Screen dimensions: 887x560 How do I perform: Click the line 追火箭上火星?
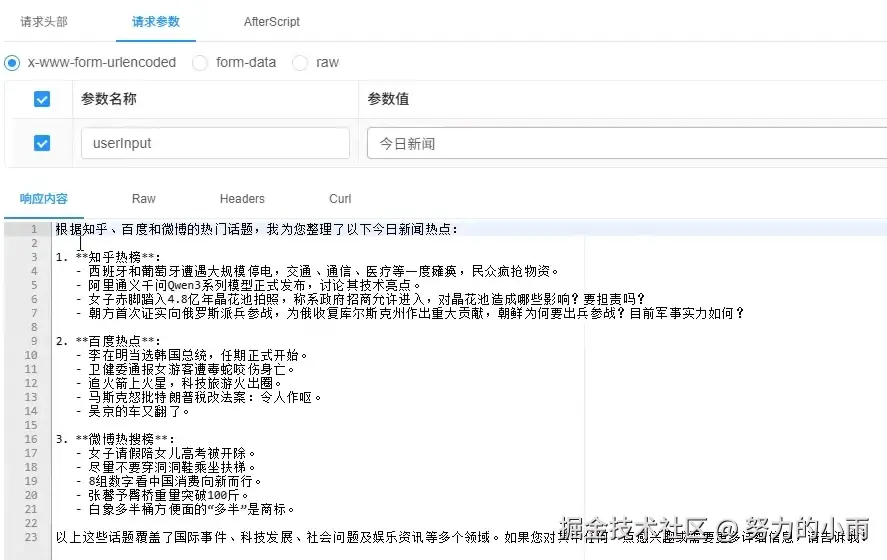[179, 384]
